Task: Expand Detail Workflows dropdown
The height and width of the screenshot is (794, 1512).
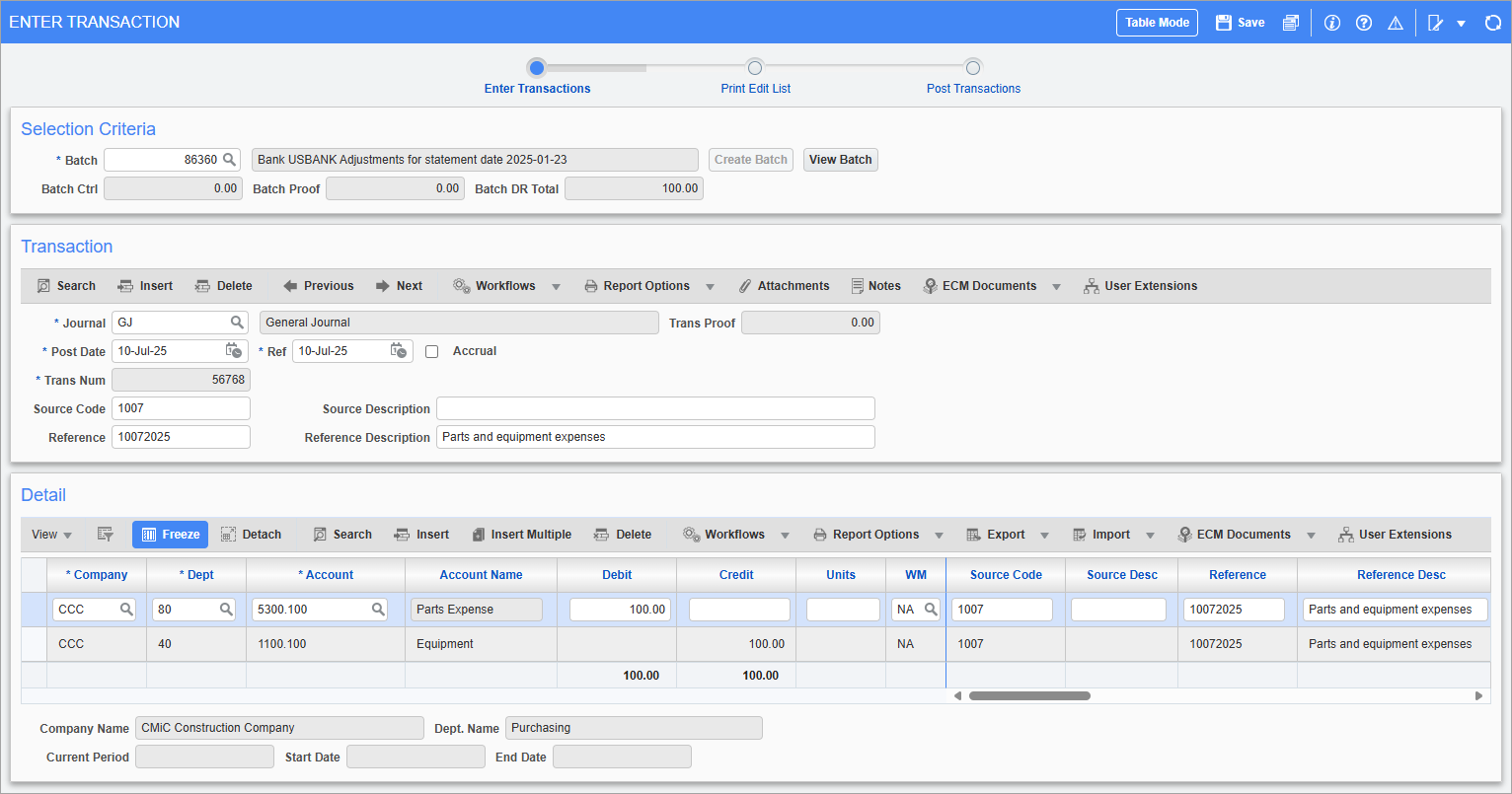Action: (785, 536)
